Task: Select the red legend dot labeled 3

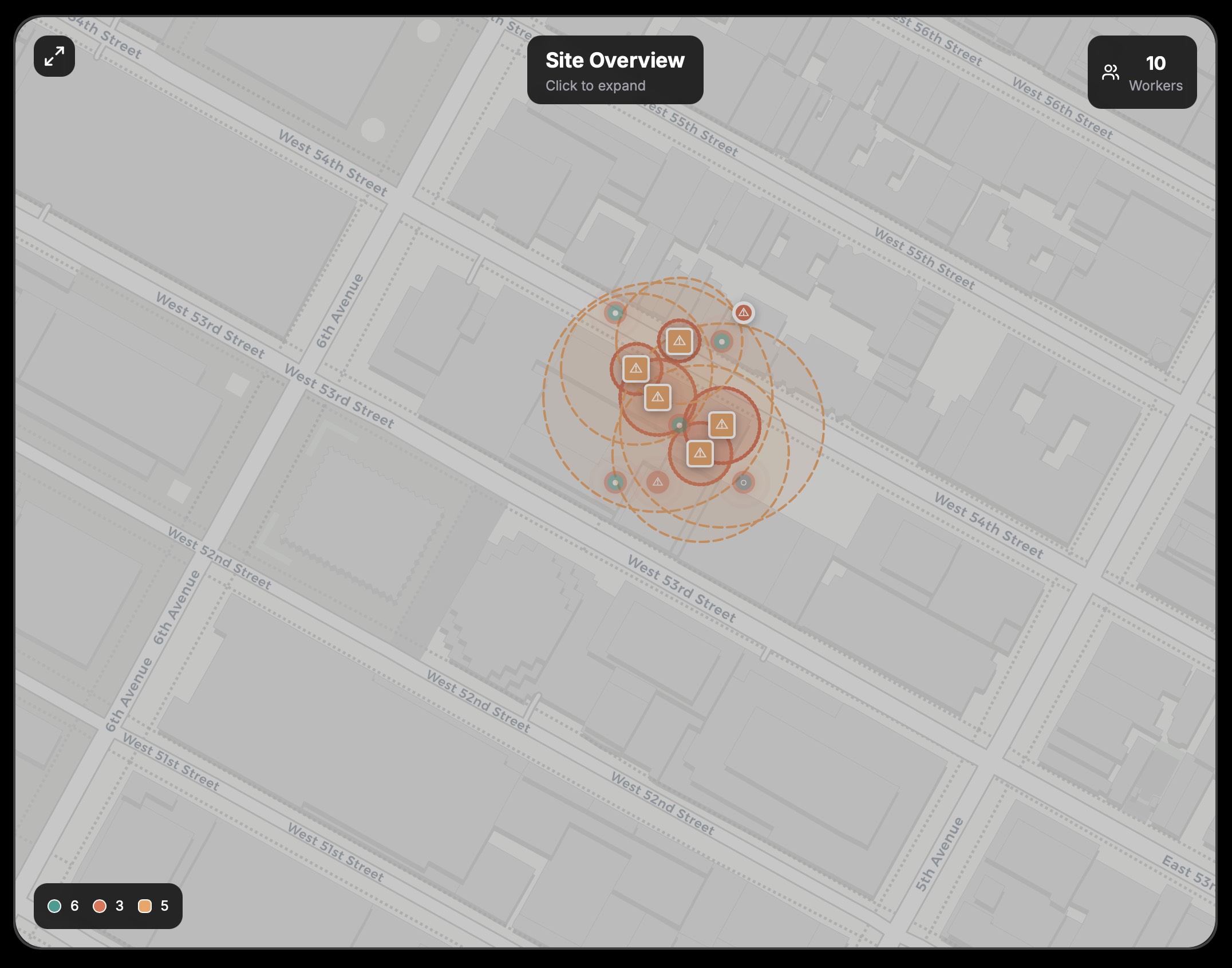Action: pos(100,906)
